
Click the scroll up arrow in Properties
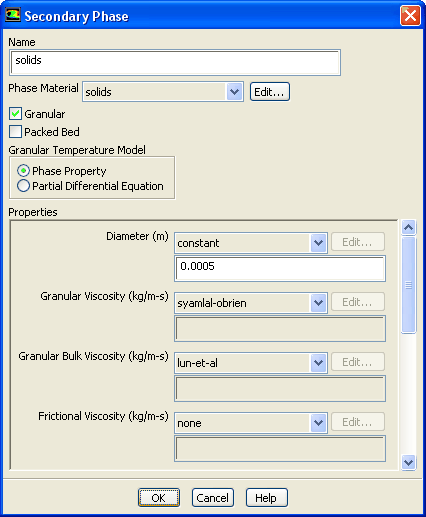[x=408, y=228]
